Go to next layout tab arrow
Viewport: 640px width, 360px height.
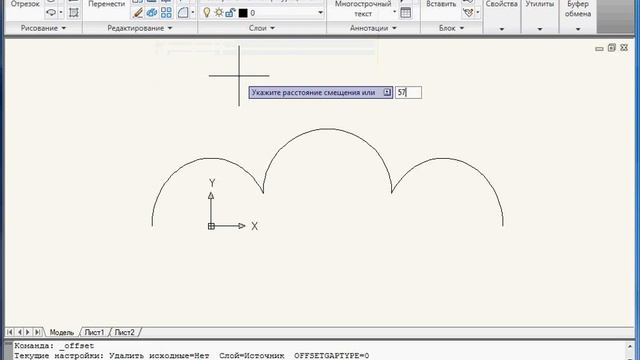(28, 332)
